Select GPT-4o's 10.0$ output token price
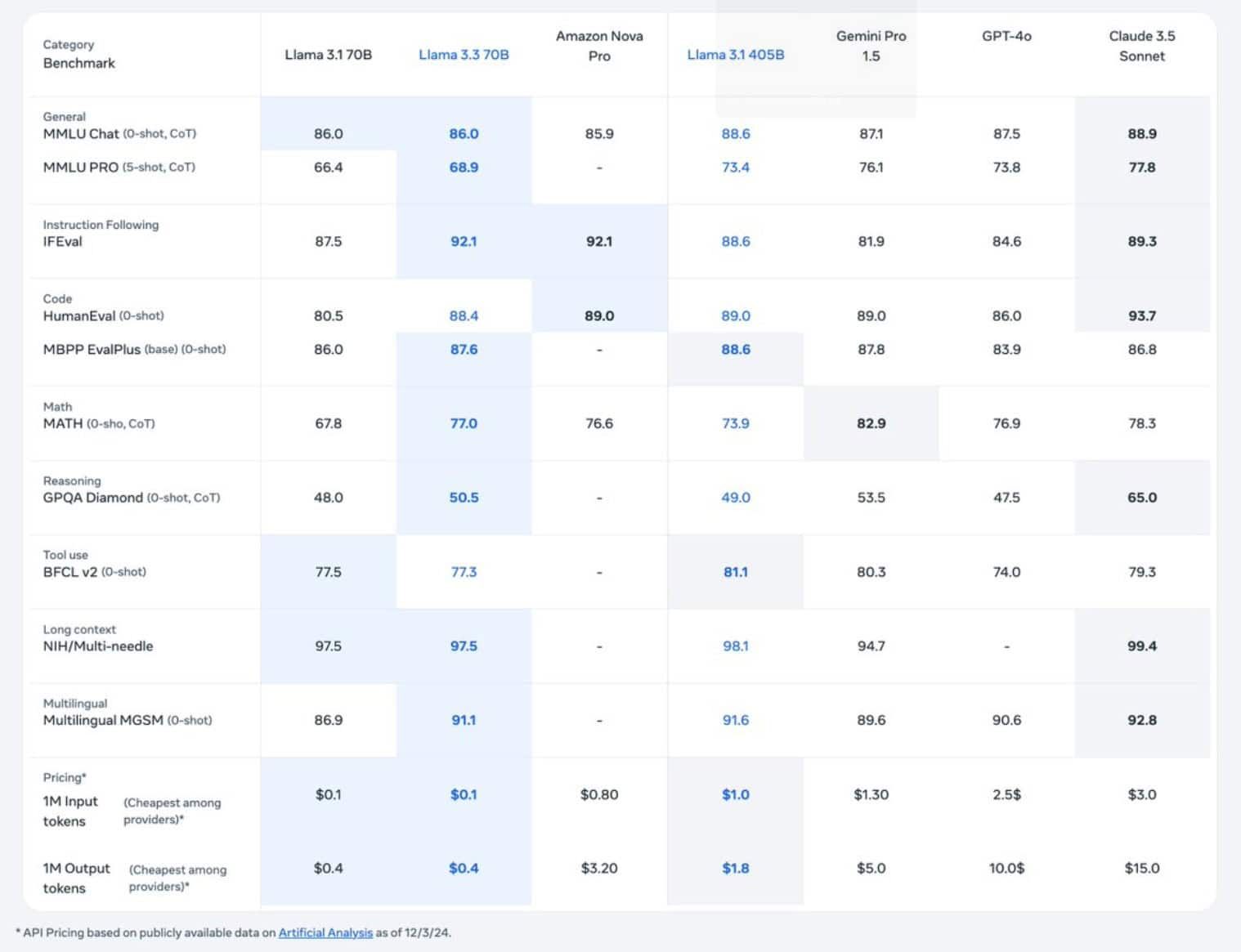Screen dimensions: 1241x952 coord(1006,868)
